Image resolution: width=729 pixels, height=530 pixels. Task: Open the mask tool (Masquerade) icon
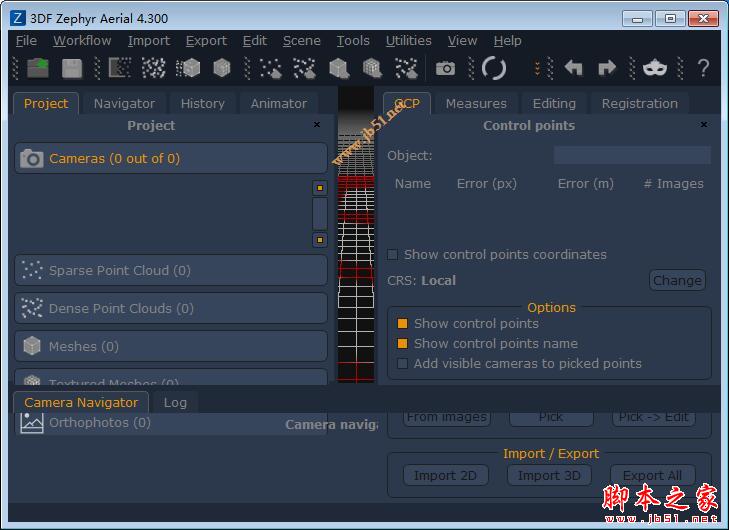[655, 68]
